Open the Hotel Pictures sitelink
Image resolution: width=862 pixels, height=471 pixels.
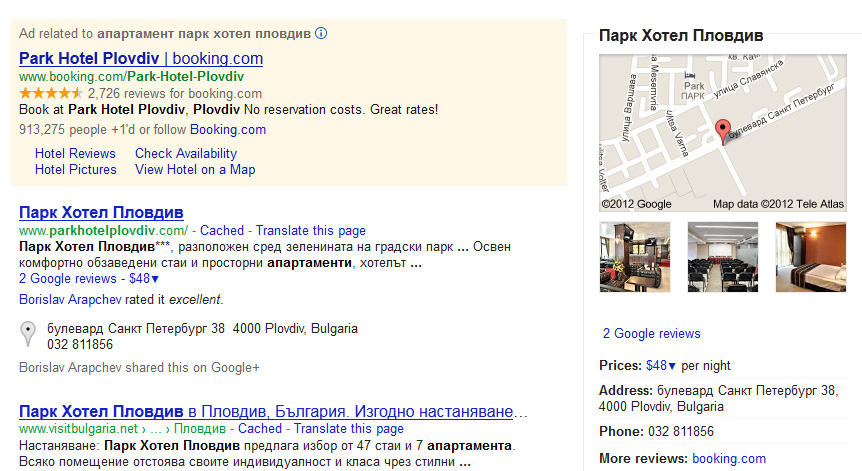click(76, 169)
